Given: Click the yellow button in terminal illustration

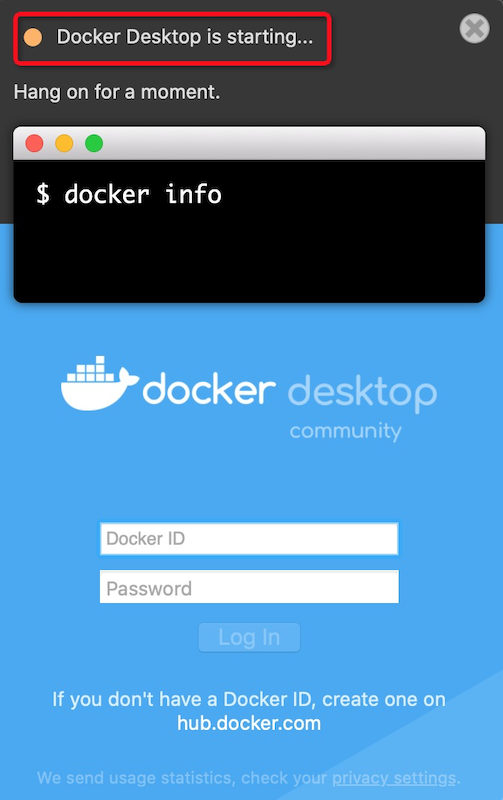Looking at the screenshot, I should click(64, 143).
